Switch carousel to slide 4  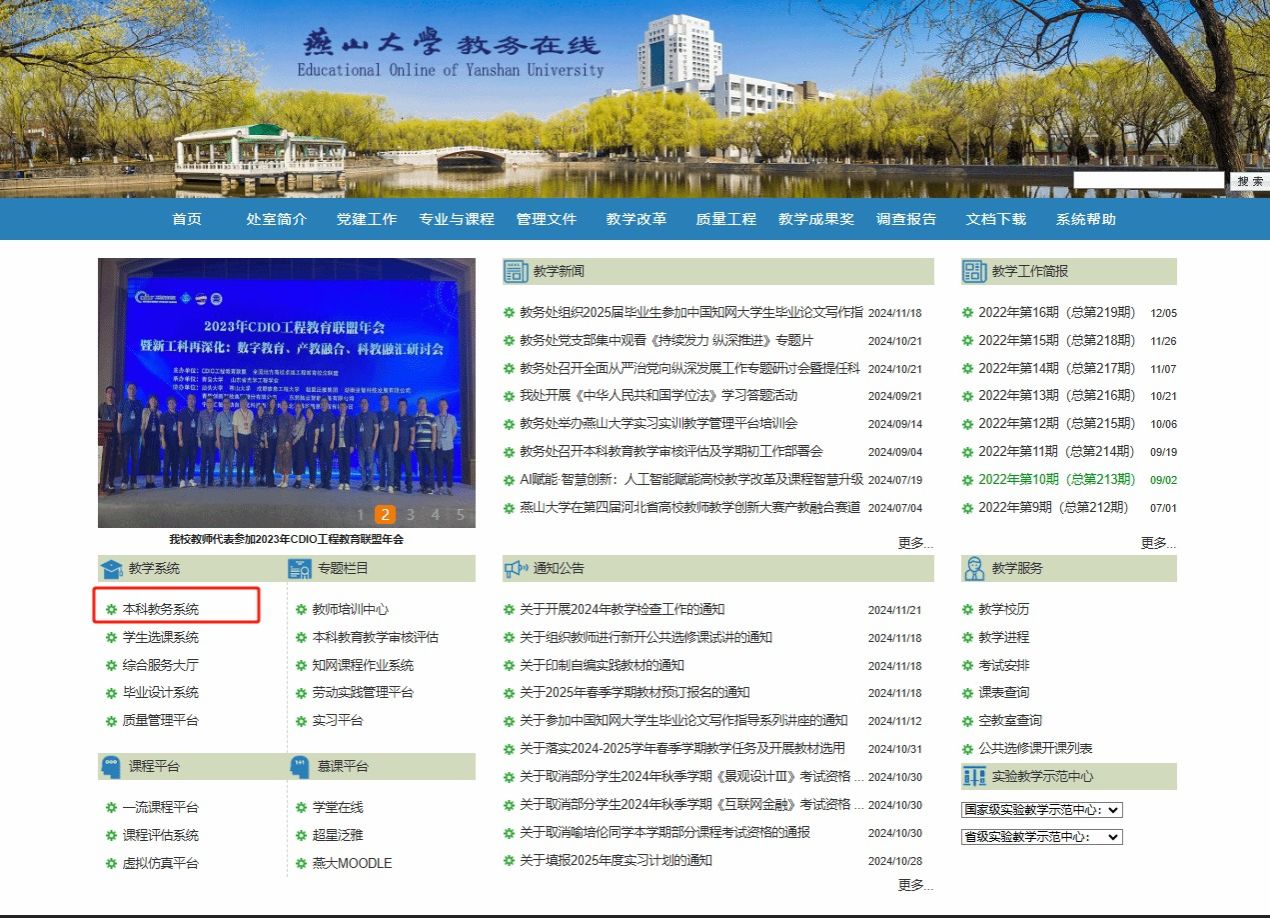[436, 515]
